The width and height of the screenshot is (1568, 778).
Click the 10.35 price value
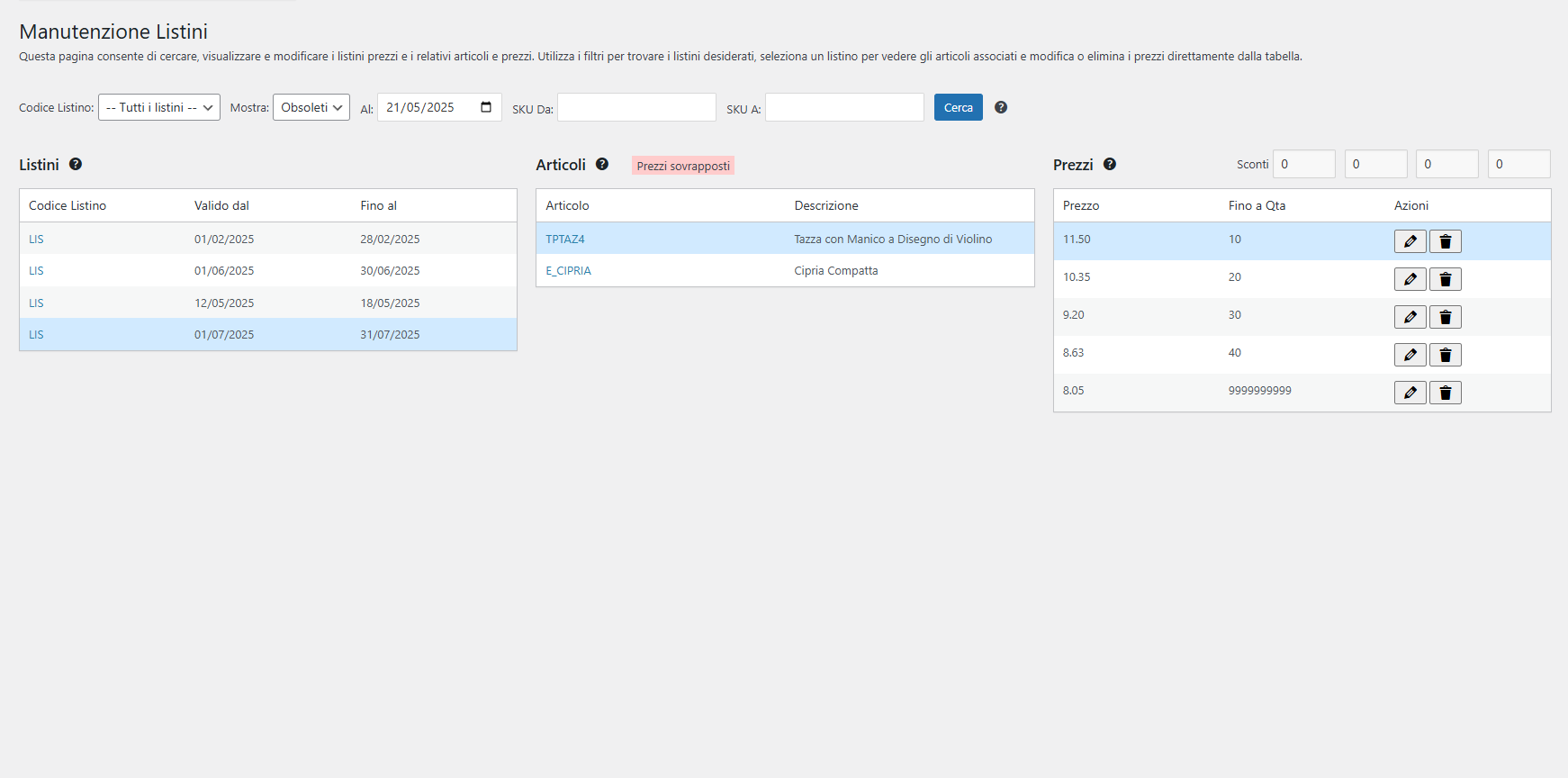coord(1077,277)
